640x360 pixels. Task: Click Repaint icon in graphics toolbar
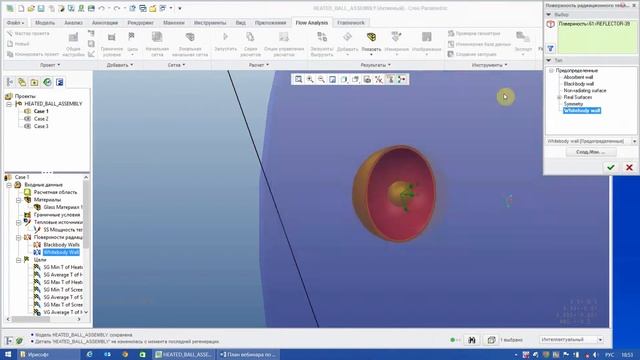pos(333,79)
